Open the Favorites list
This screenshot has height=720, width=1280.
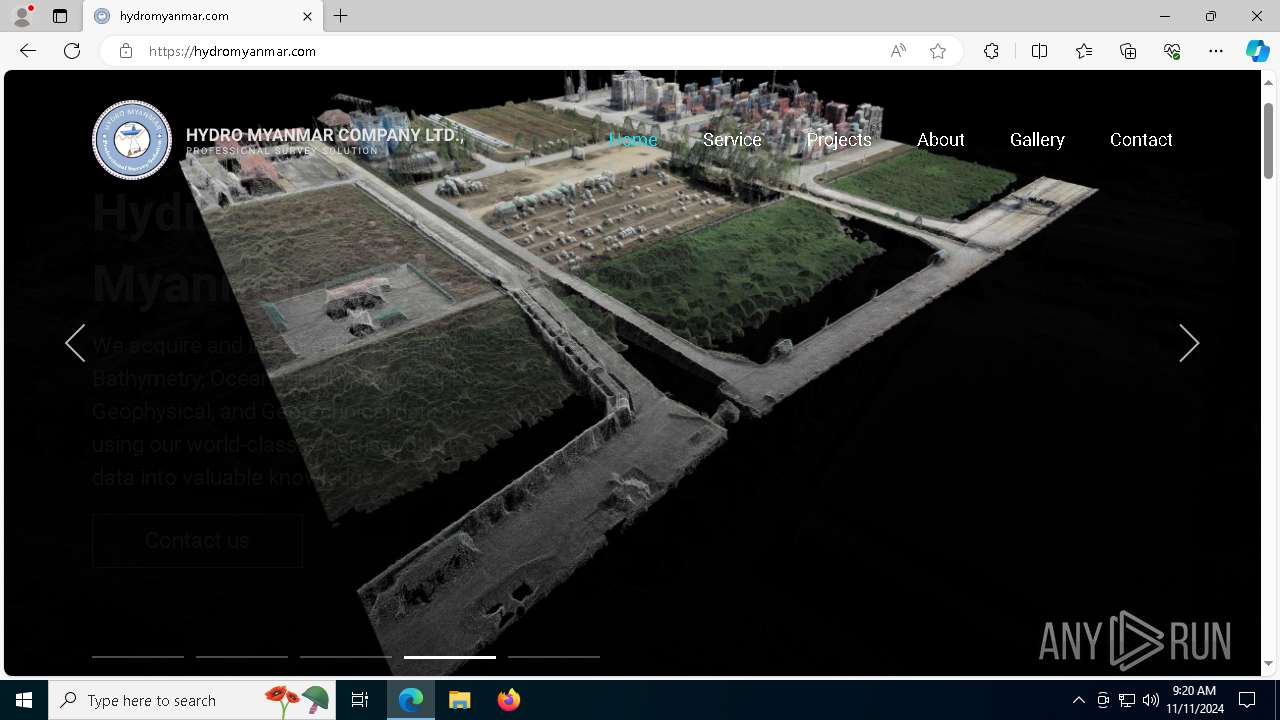pos(1084,51)
